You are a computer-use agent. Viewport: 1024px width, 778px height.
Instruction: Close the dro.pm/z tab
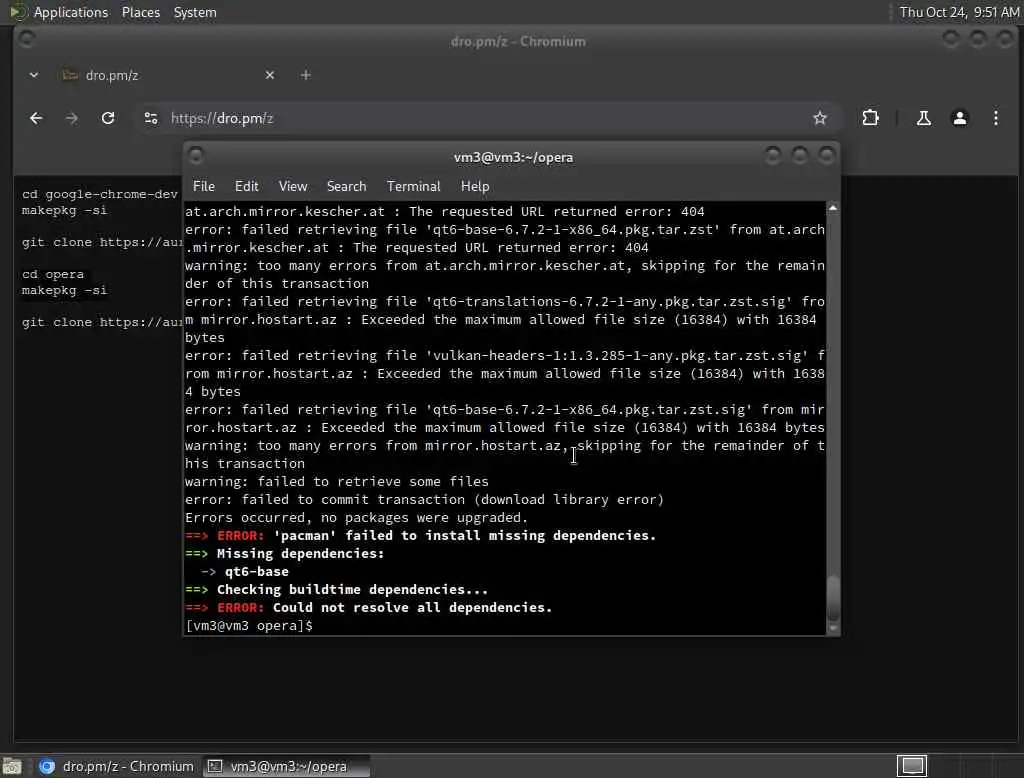[x=270, y=75]
